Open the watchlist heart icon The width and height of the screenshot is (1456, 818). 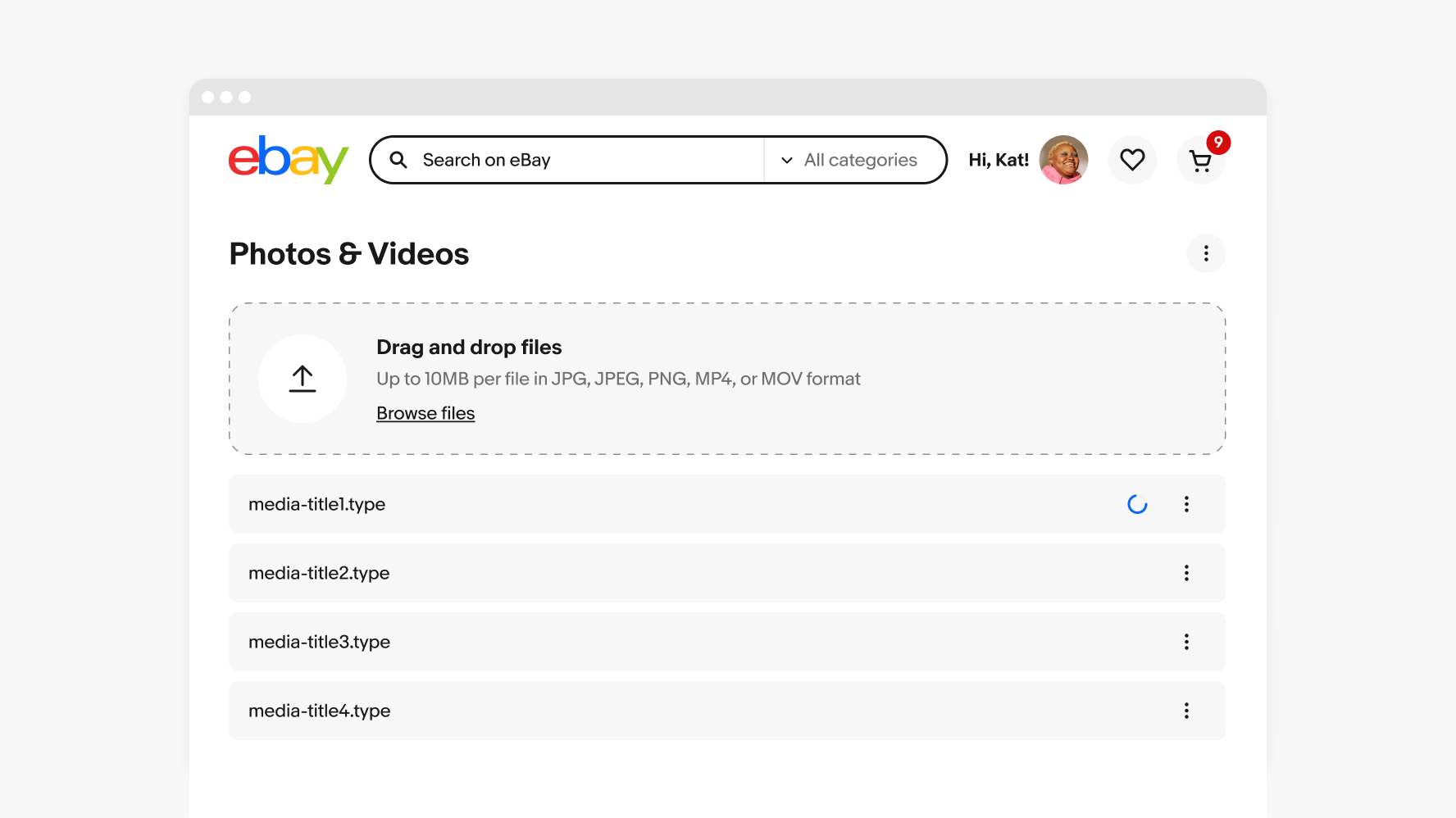(1132, 160)
